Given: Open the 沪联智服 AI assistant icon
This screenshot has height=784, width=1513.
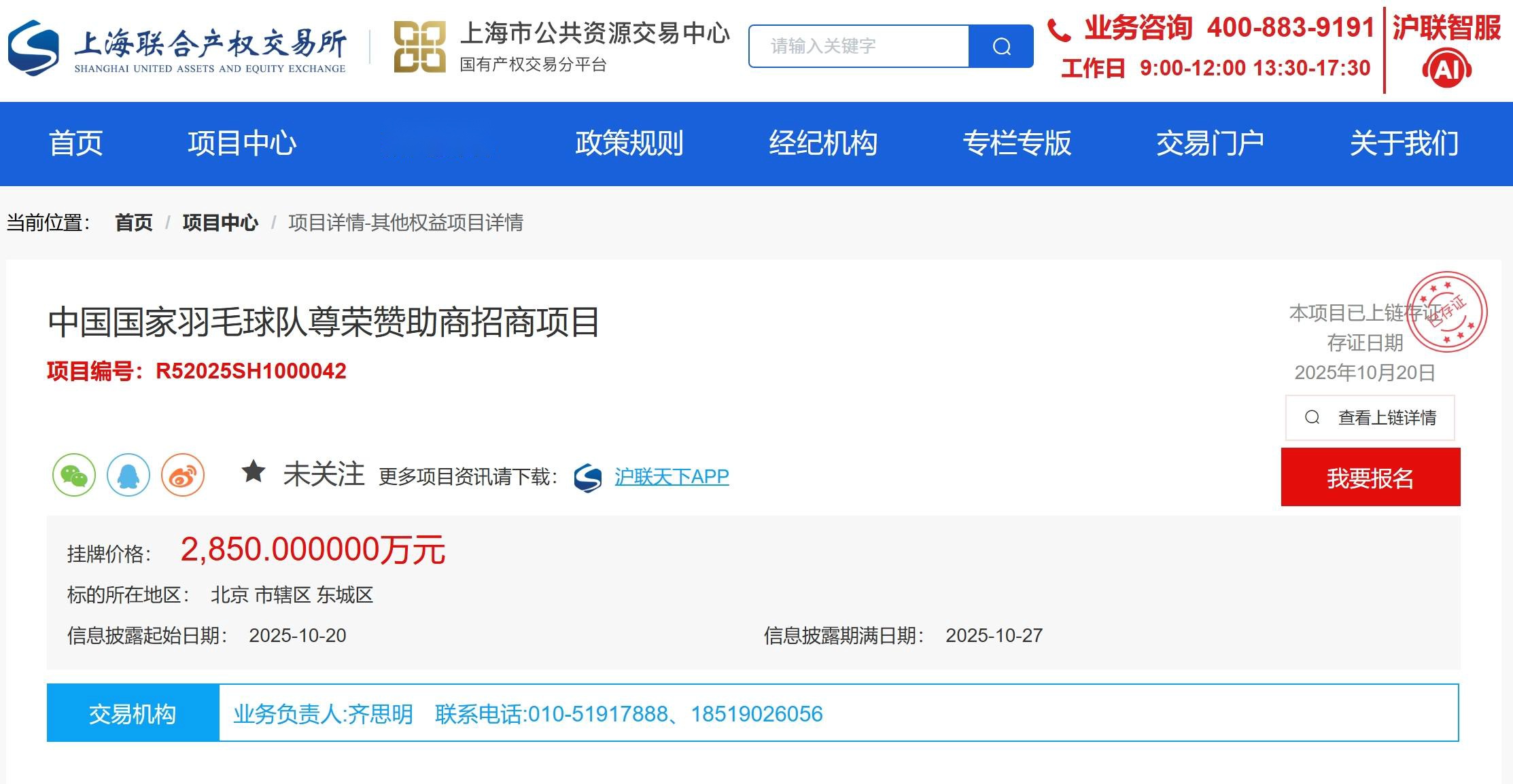Looking at the screenshot, I should (x=1446, y=69).
